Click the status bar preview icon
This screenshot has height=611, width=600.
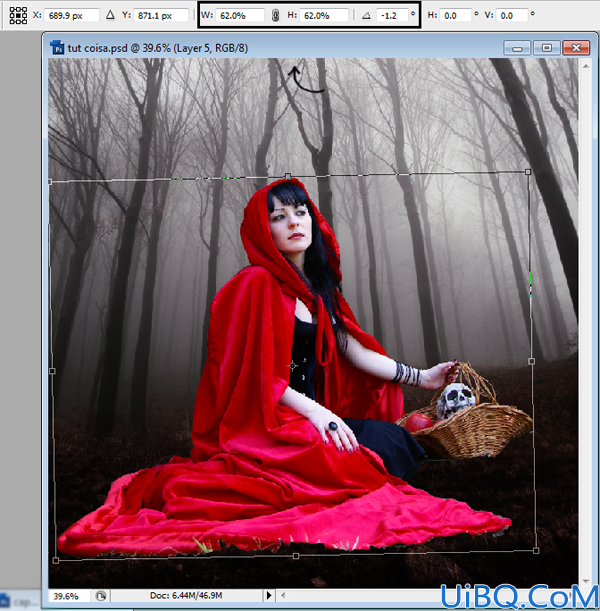click(x=101, y=596)
